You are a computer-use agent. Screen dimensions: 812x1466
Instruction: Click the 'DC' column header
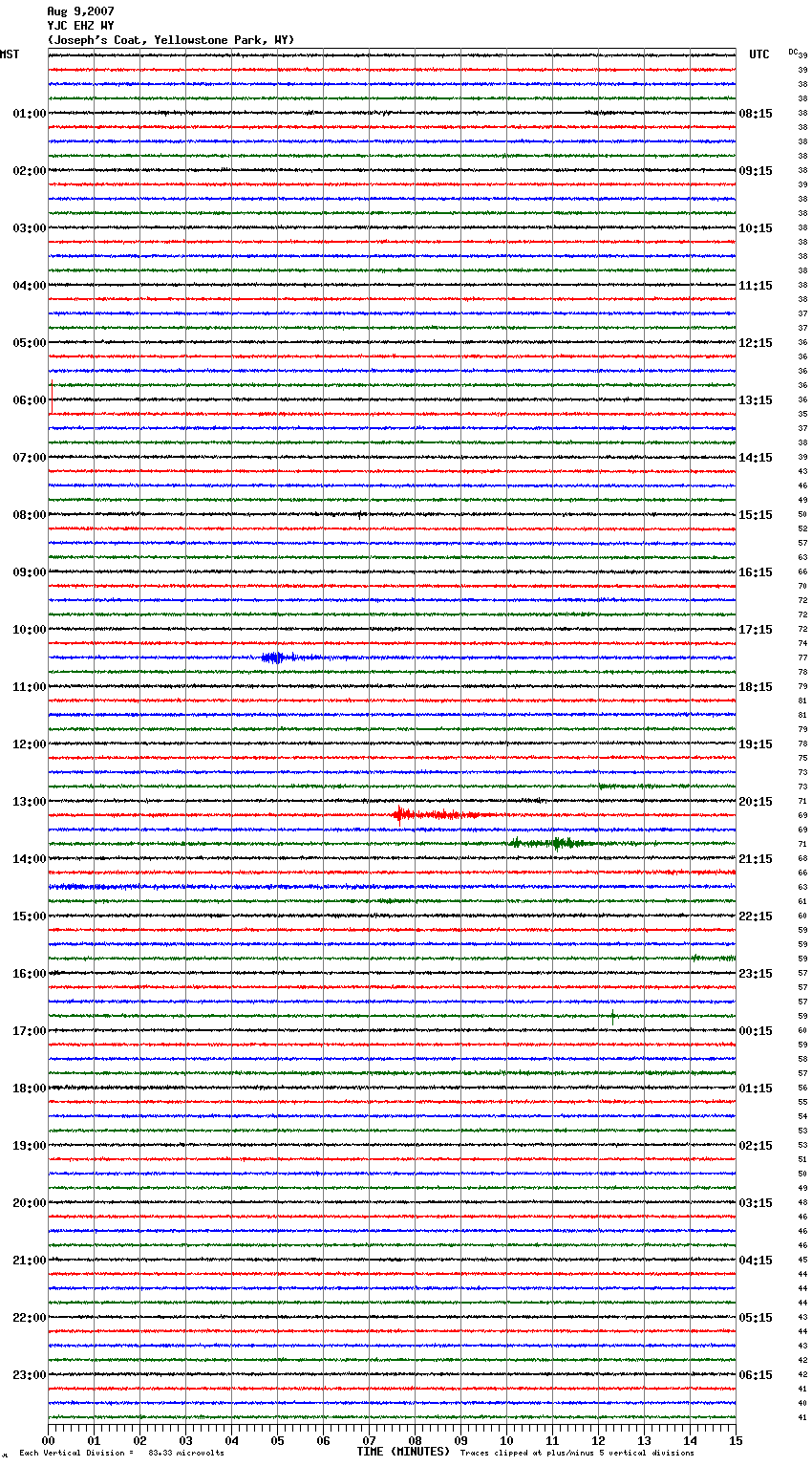pyautogui.click(x=793, y=52)
